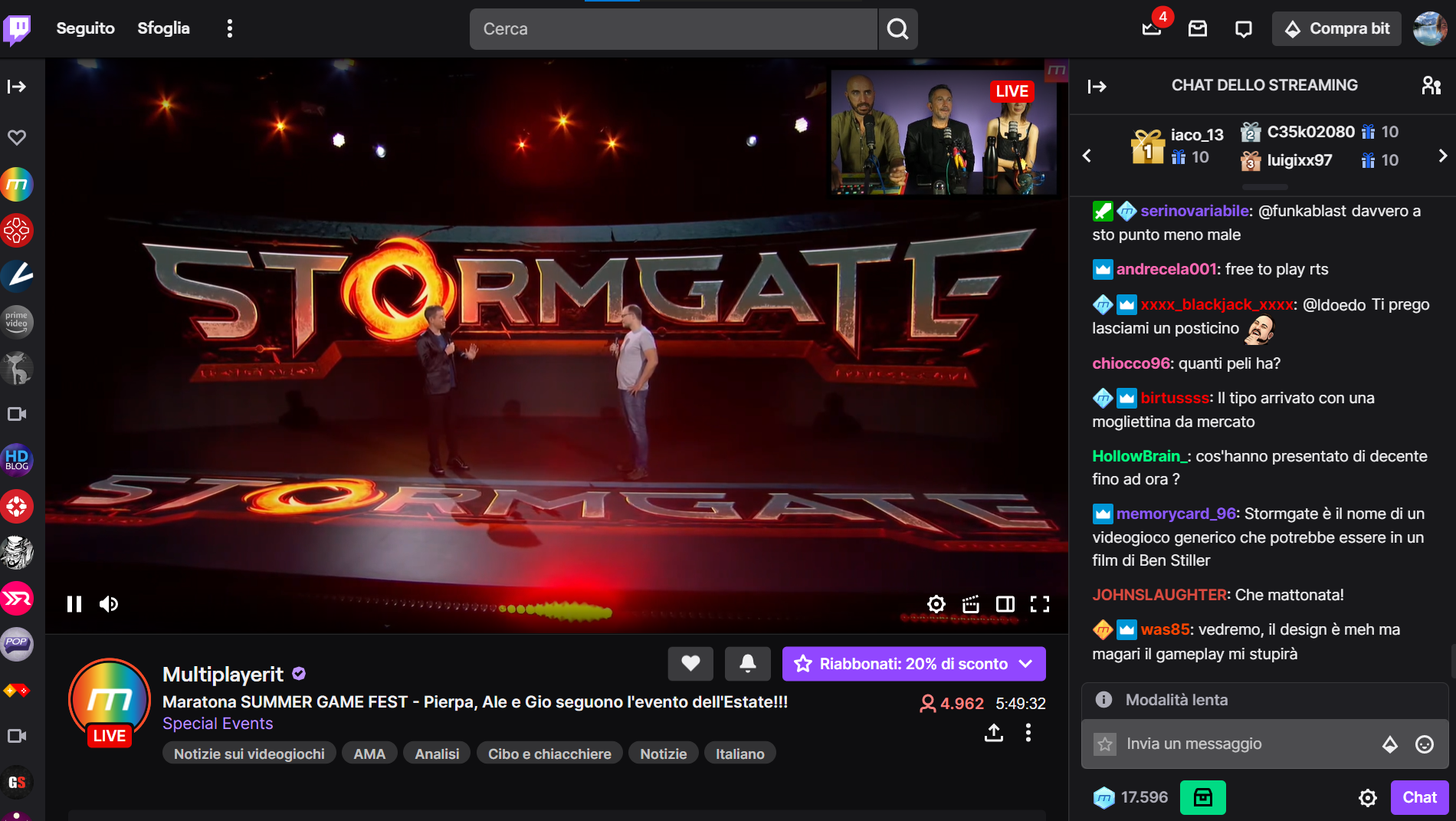Image resolution: width=1456 pixels, height=821 pixels.
Task: Open chiocco96's user card in chat
Action: pyautogui.click(x=1131, y=363)
